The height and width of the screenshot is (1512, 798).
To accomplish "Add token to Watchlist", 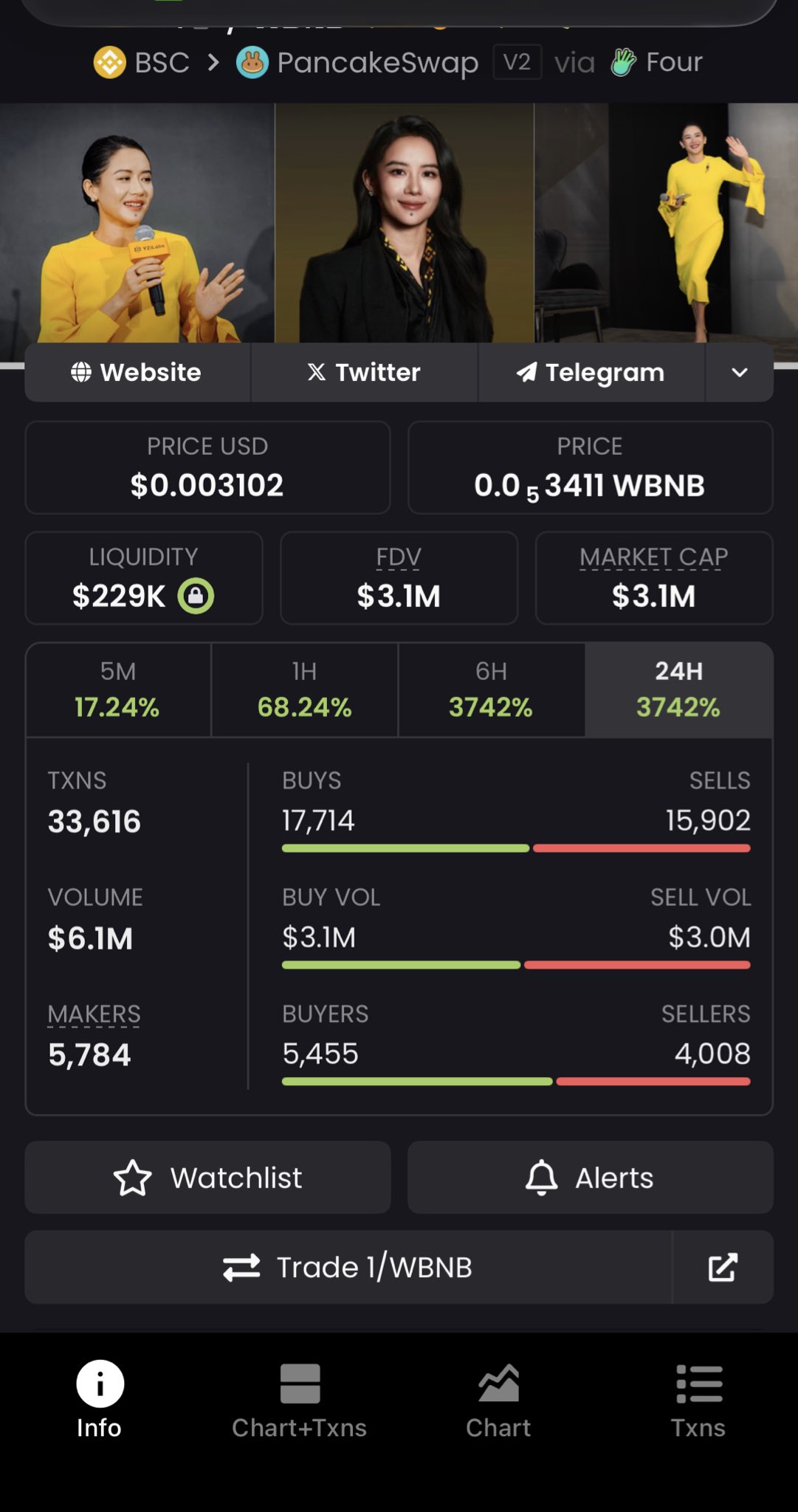I will point(207,1178).
